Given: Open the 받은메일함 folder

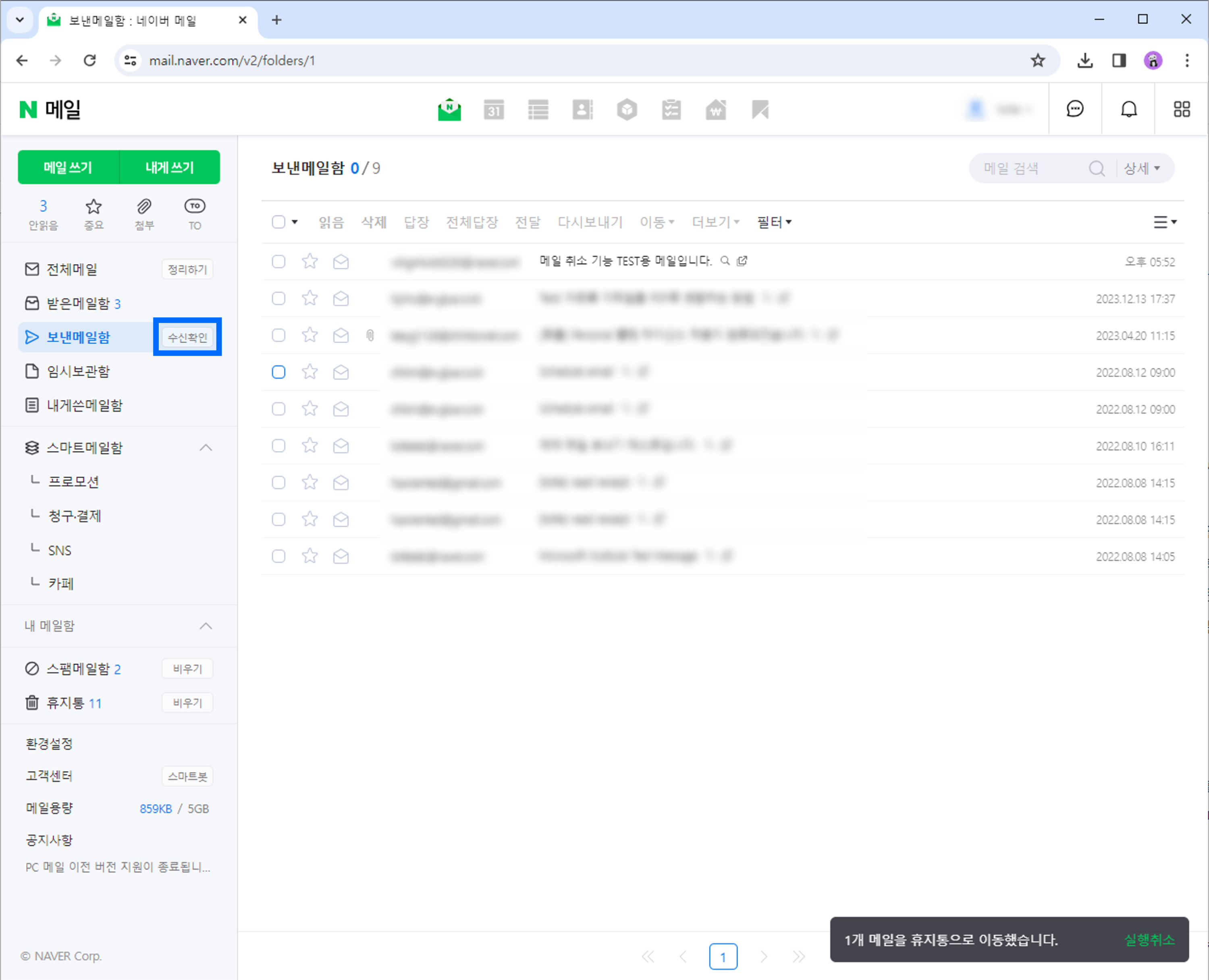Looking at the screenshot, I should 78,304.
